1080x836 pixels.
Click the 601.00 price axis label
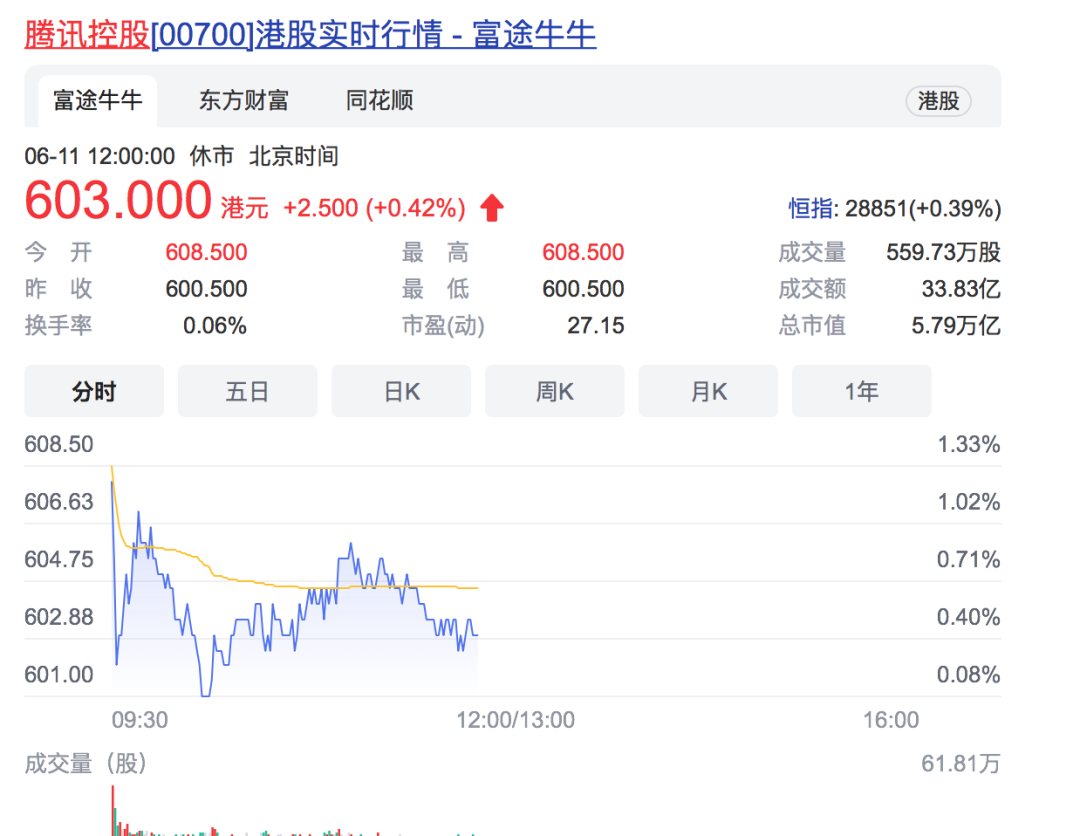tap(59, 674)
